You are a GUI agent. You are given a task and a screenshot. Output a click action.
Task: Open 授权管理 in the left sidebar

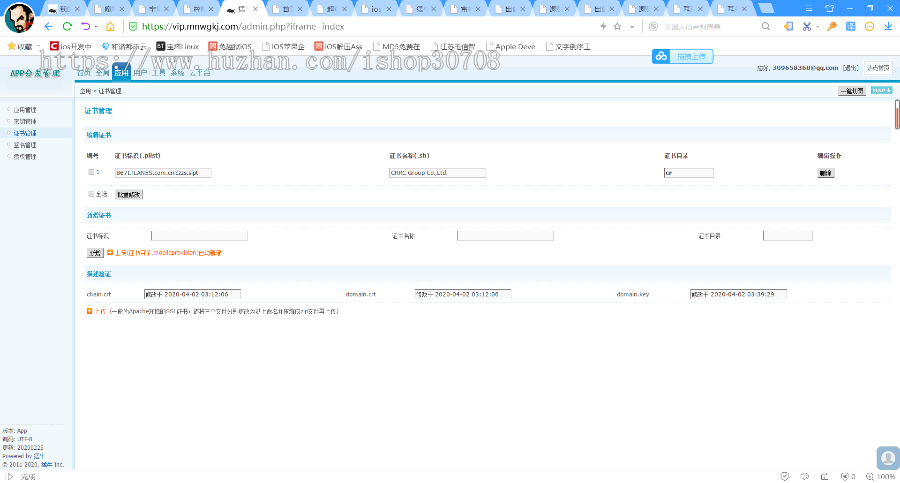pyautogui.click(x=25, y=156)
